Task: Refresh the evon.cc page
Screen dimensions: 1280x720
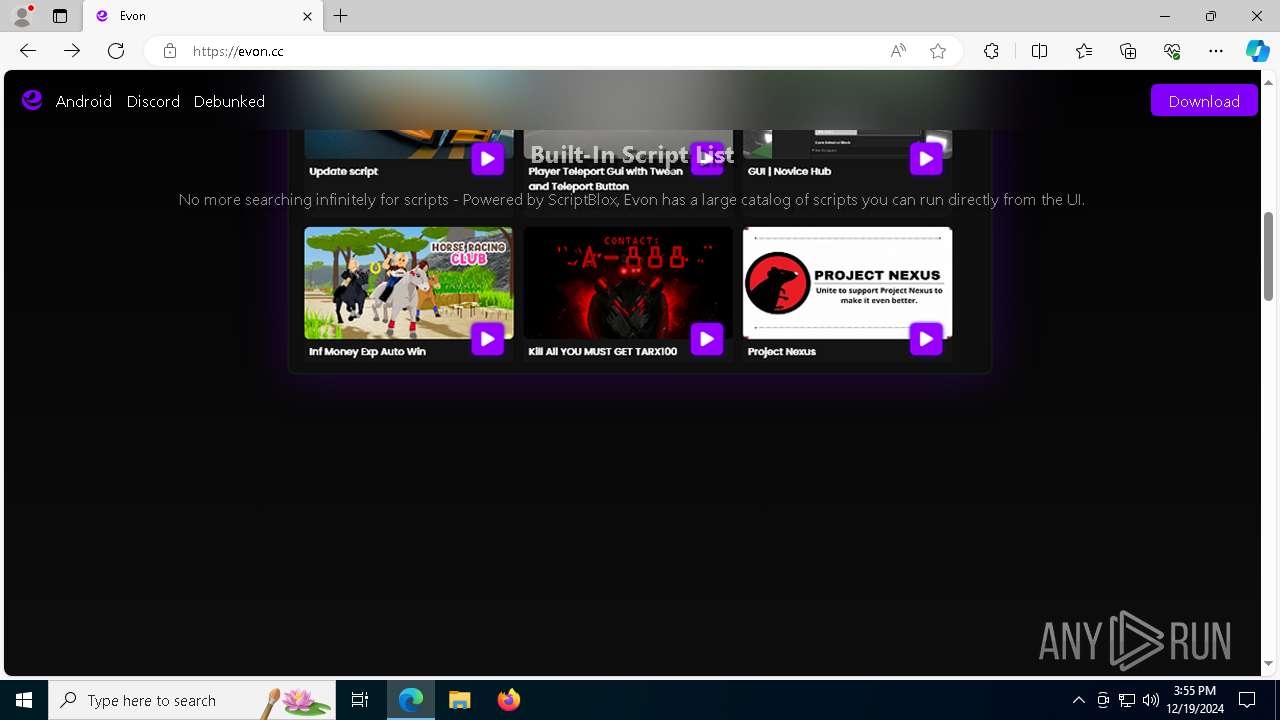Action: point(116,51)
